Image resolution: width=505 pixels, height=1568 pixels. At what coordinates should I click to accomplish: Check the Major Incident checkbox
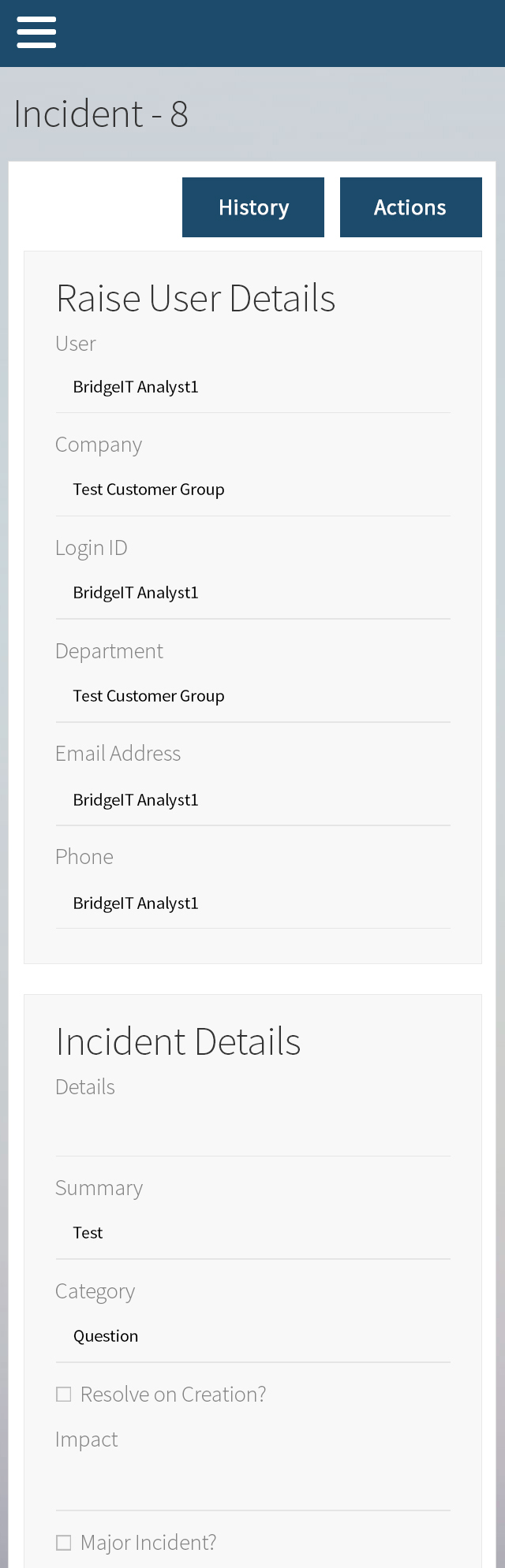coord(64,1543)
